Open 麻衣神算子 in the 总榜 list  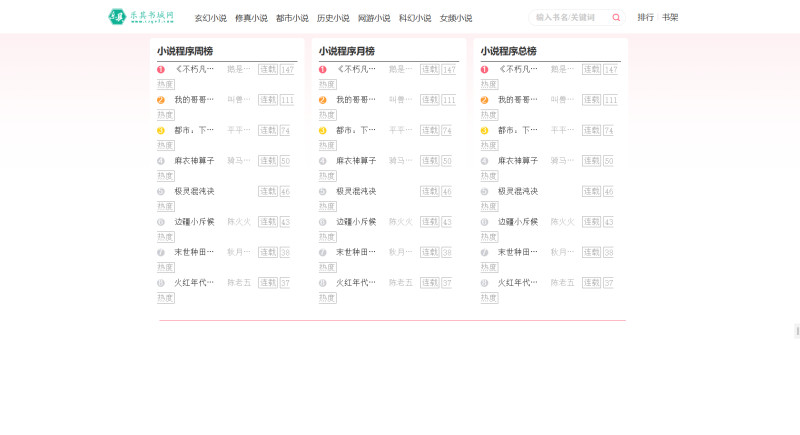tap(517, 161)
